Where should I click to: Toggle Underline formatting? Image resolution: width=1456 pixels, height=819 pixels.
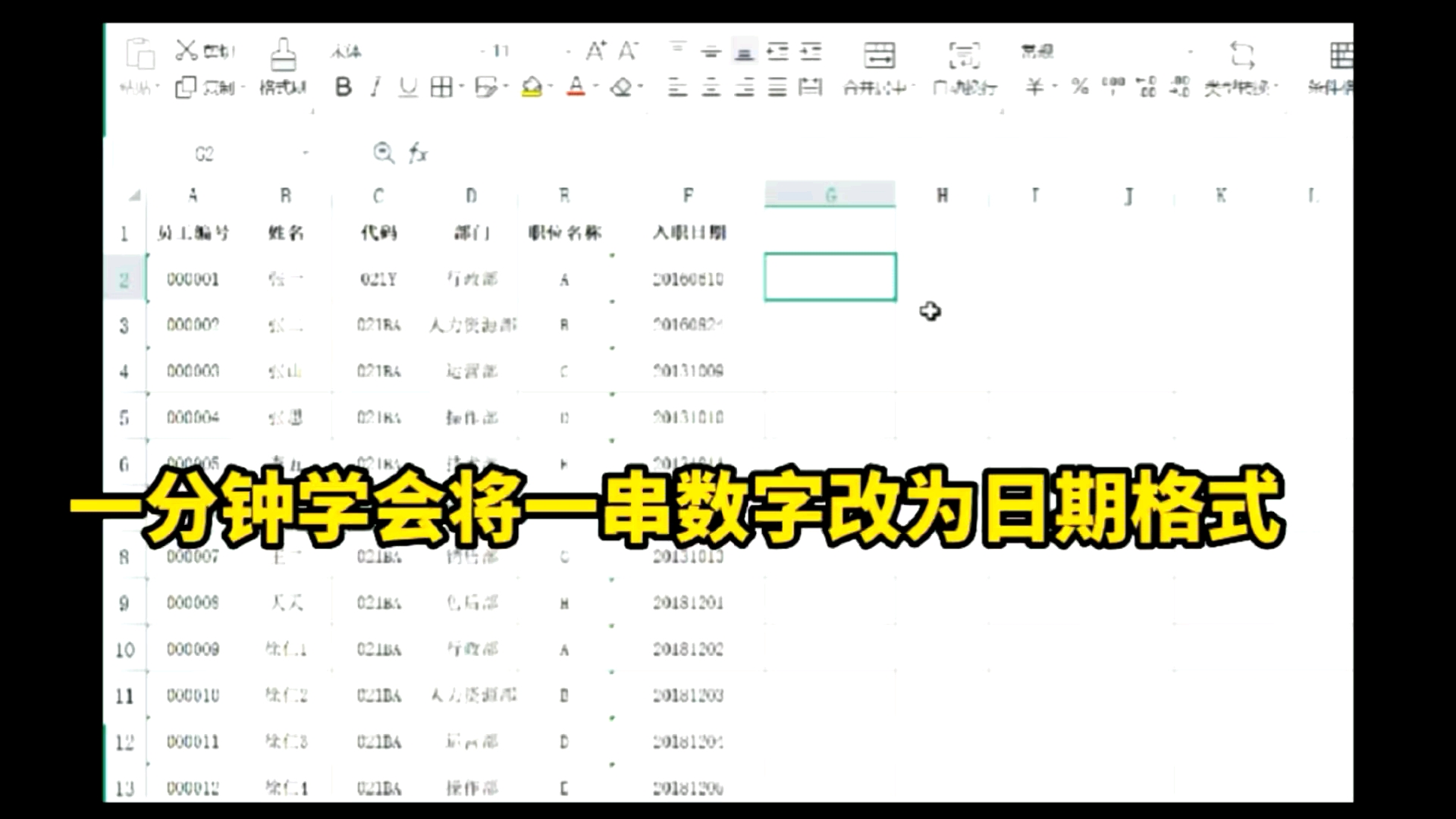[x=408, y=87]
